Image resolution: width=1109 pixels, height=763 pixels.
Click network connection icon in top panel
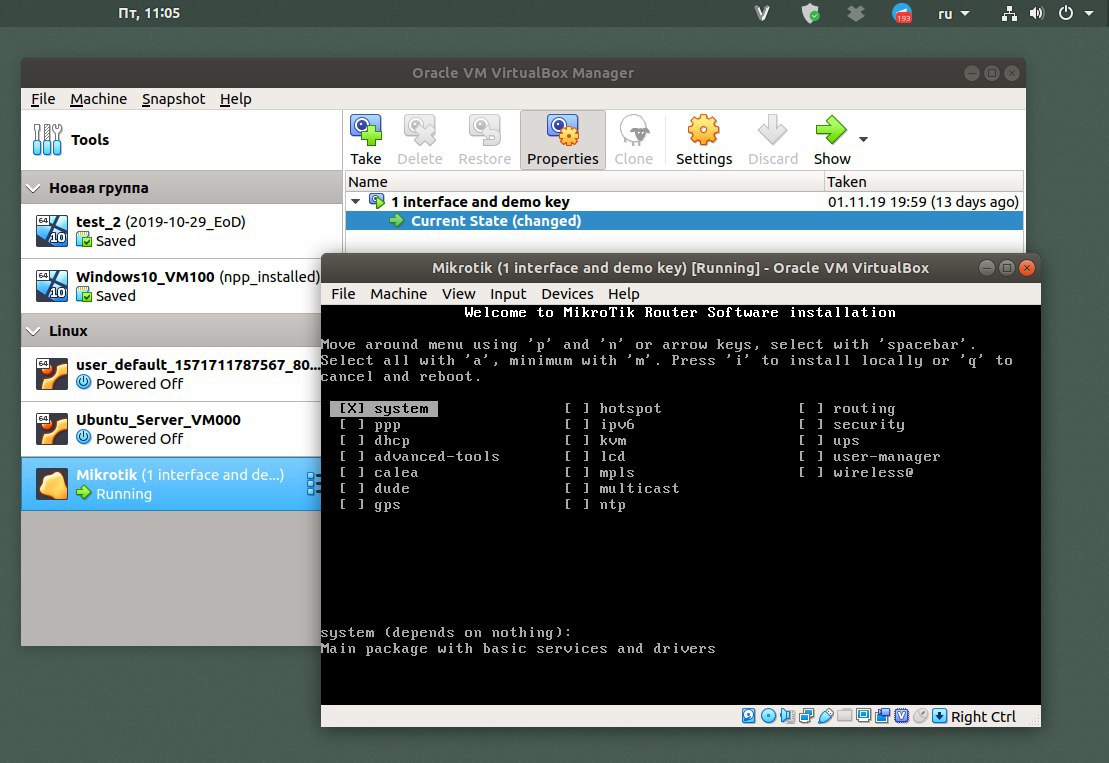coord(1009,13)
